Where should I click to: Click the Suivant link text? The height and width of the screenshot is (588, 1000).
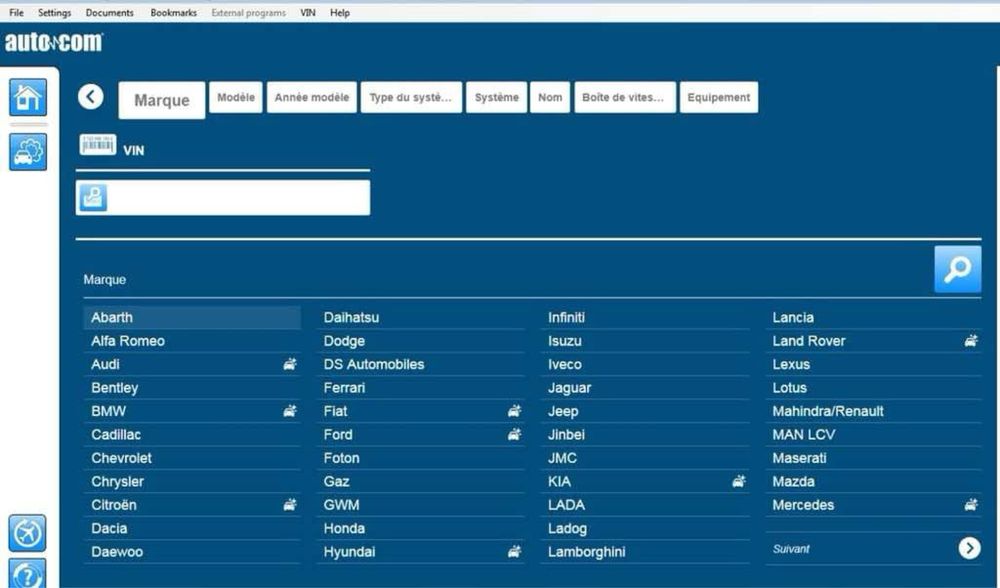coord(791,549)
